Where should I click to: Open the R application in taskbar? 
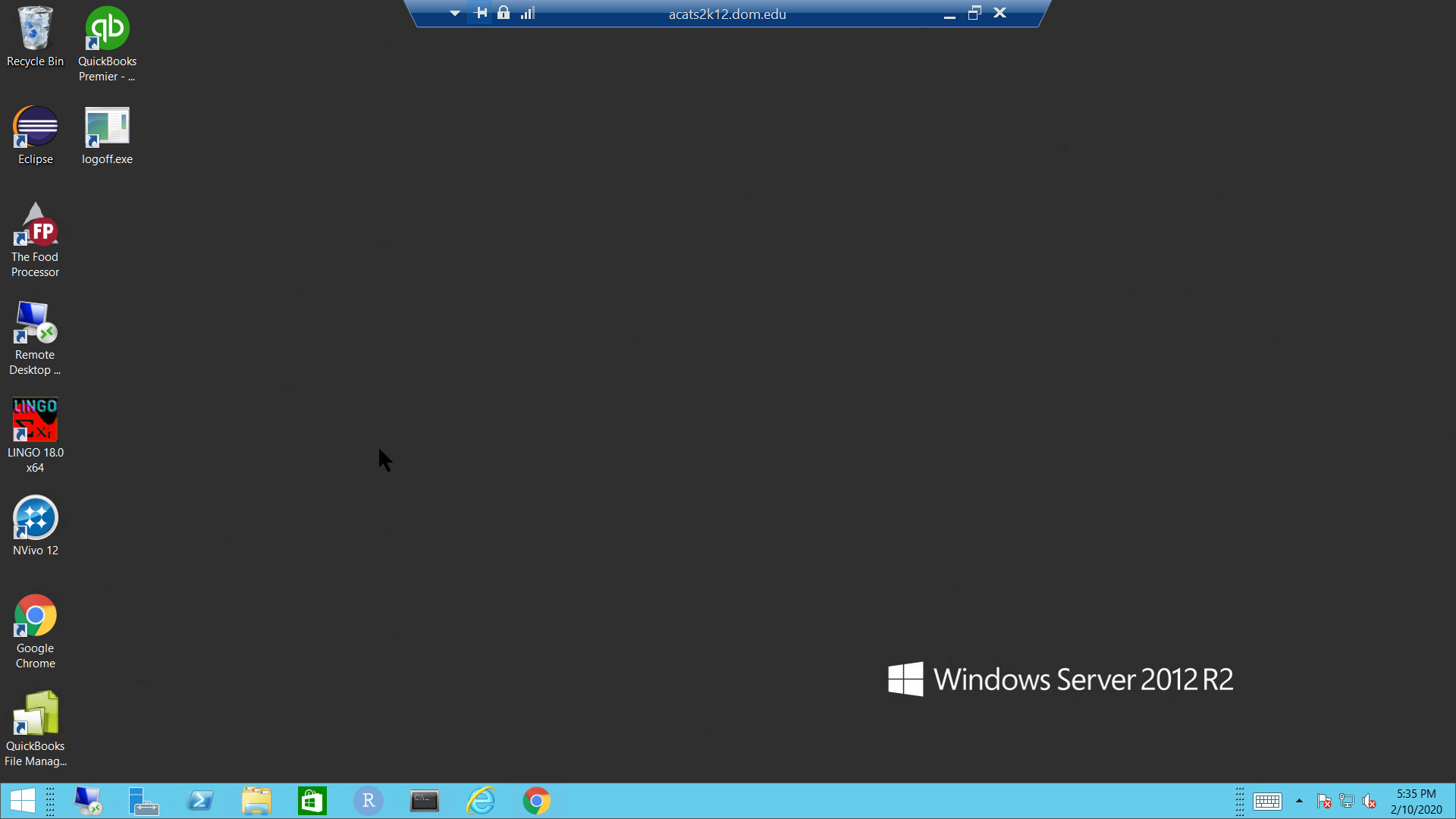(x=369, y=801)
